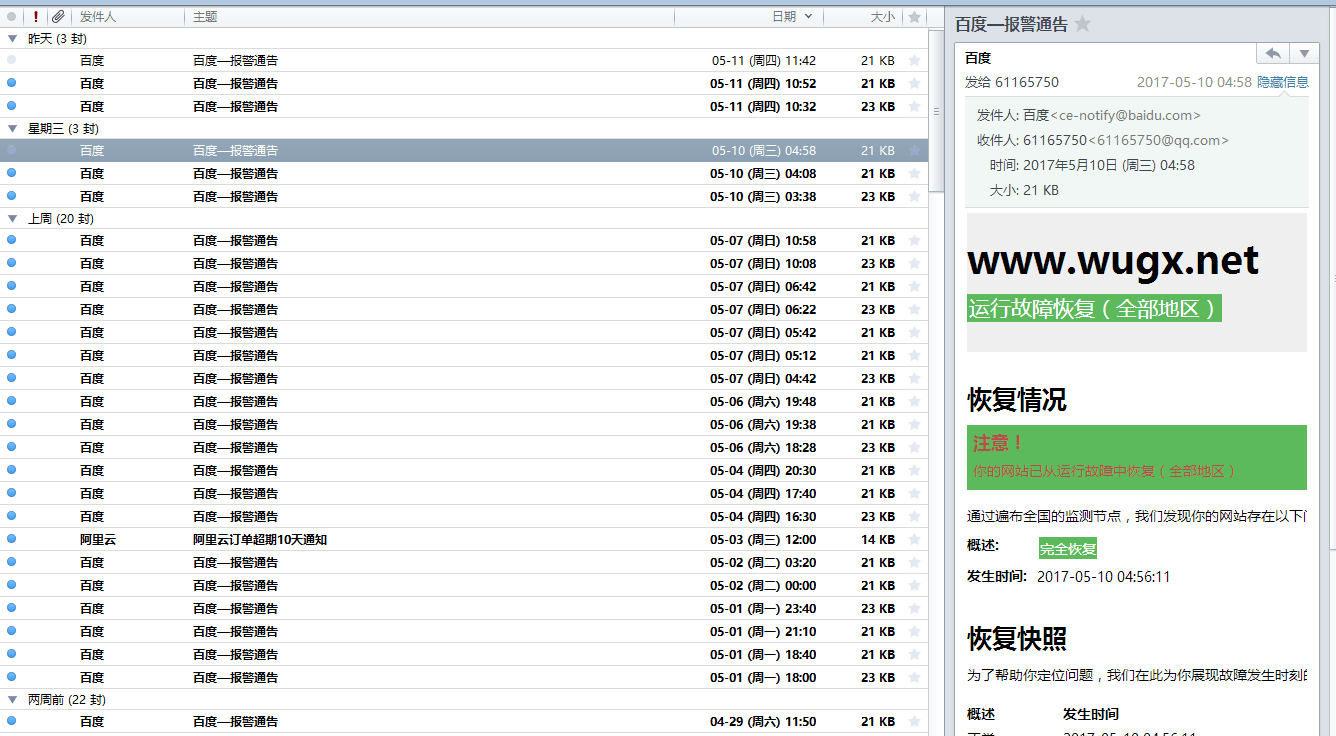
Task: Star the selected 05-10 04:58 email
Action: coord(914,150)
